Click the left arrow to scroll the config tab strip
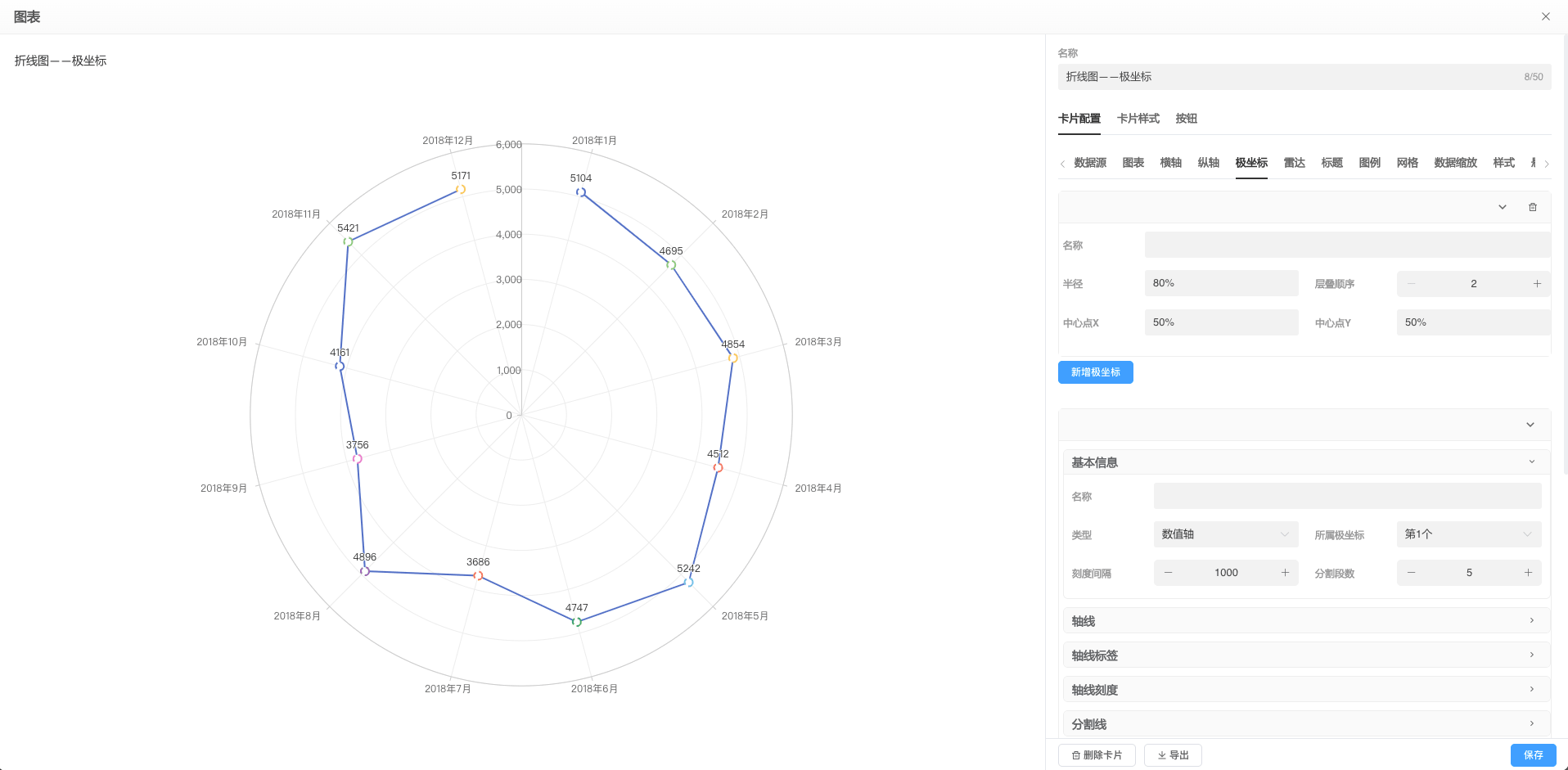 coord(1063,164)
